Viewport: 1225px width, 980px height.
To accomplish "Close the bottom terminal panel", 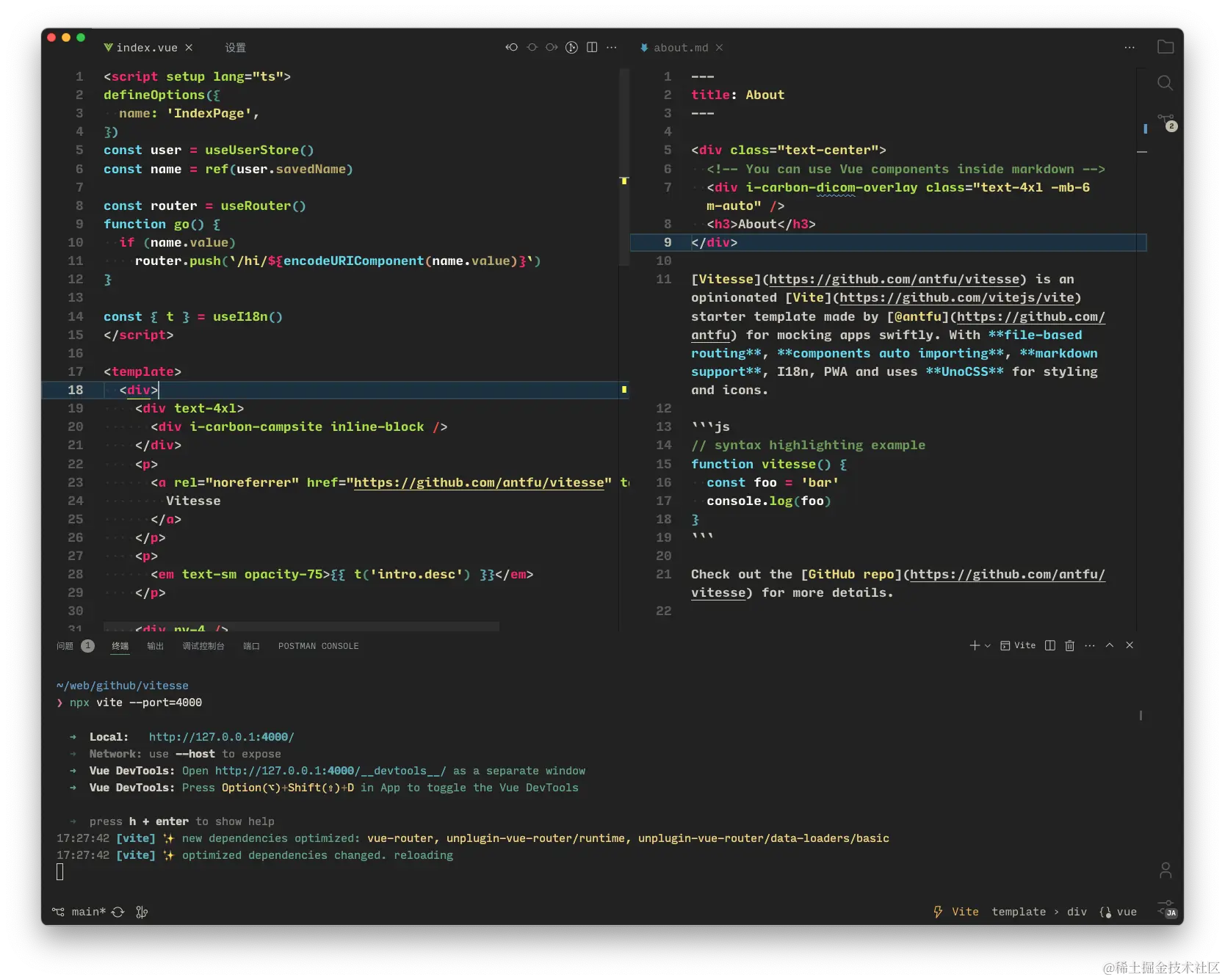I will tap(1130, 645).
